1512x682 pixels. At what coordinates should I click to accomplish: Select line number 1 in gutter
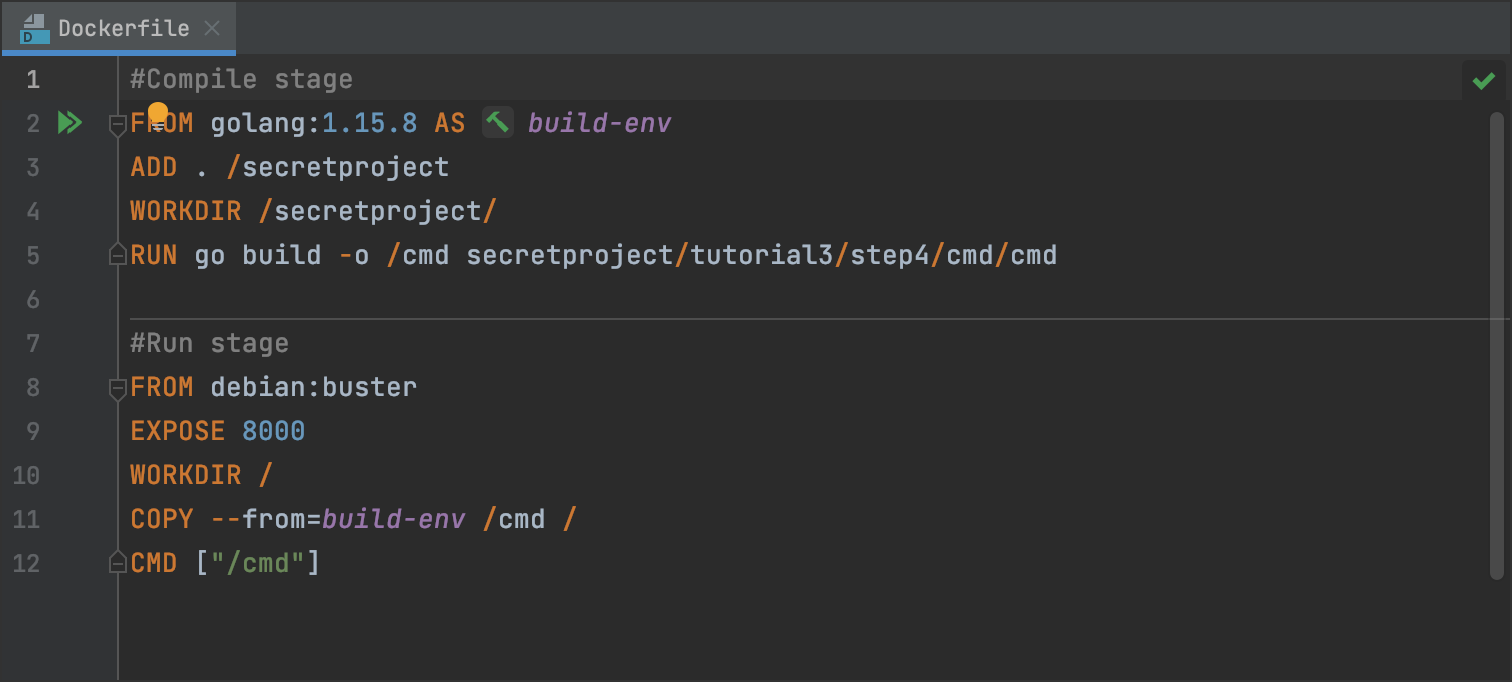point(33,79)
